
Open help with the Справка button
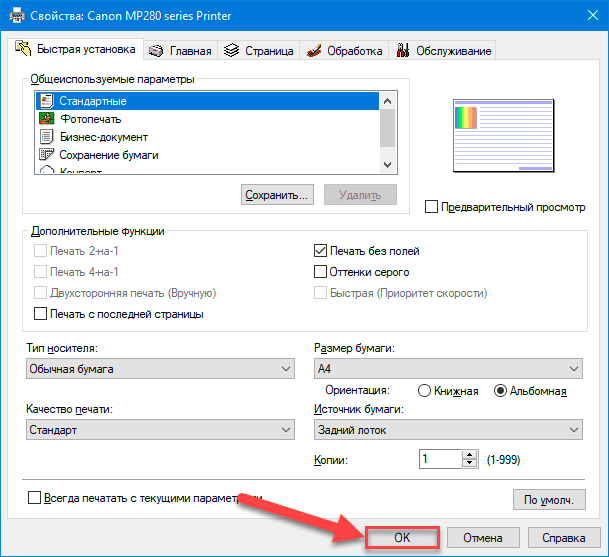pyautogui.click(x=564, y=538)
